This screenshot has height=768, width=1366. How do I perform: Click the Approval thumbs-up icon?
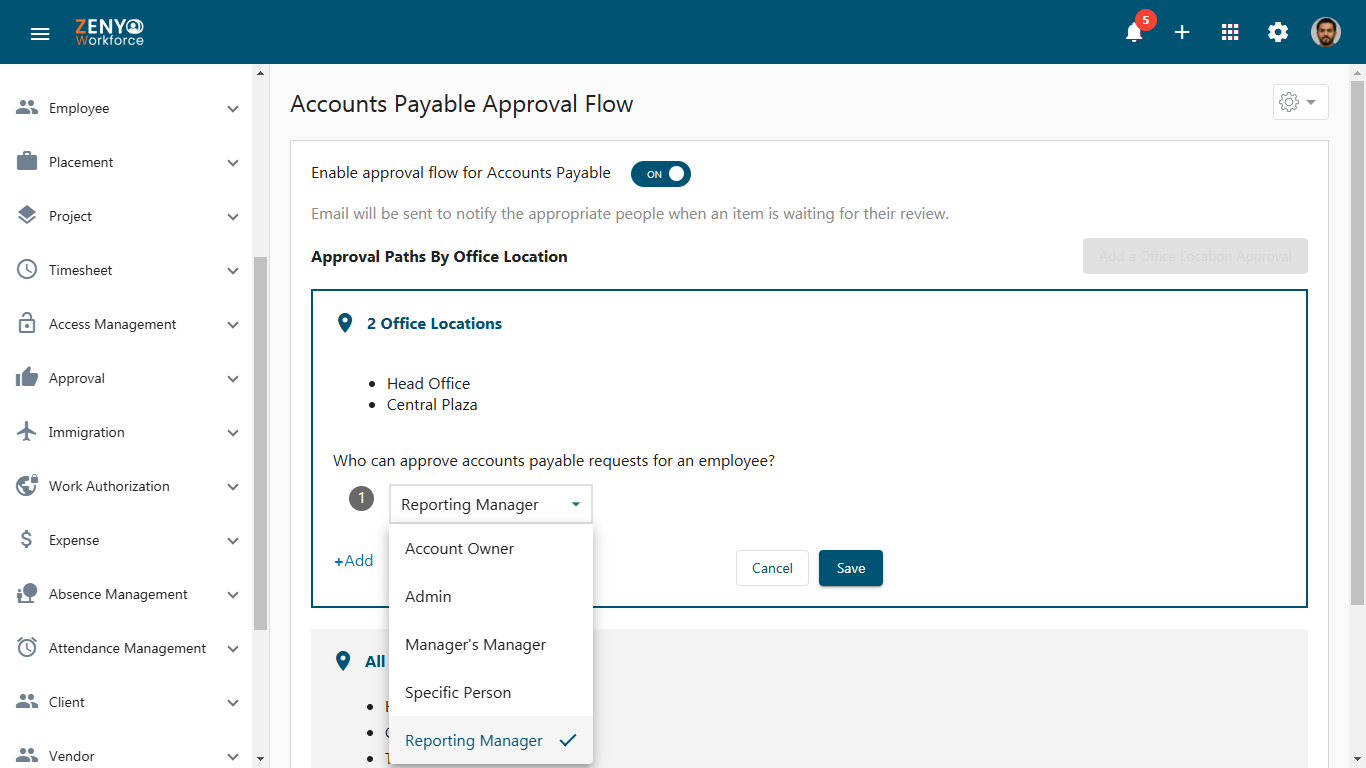click(27, 378)
